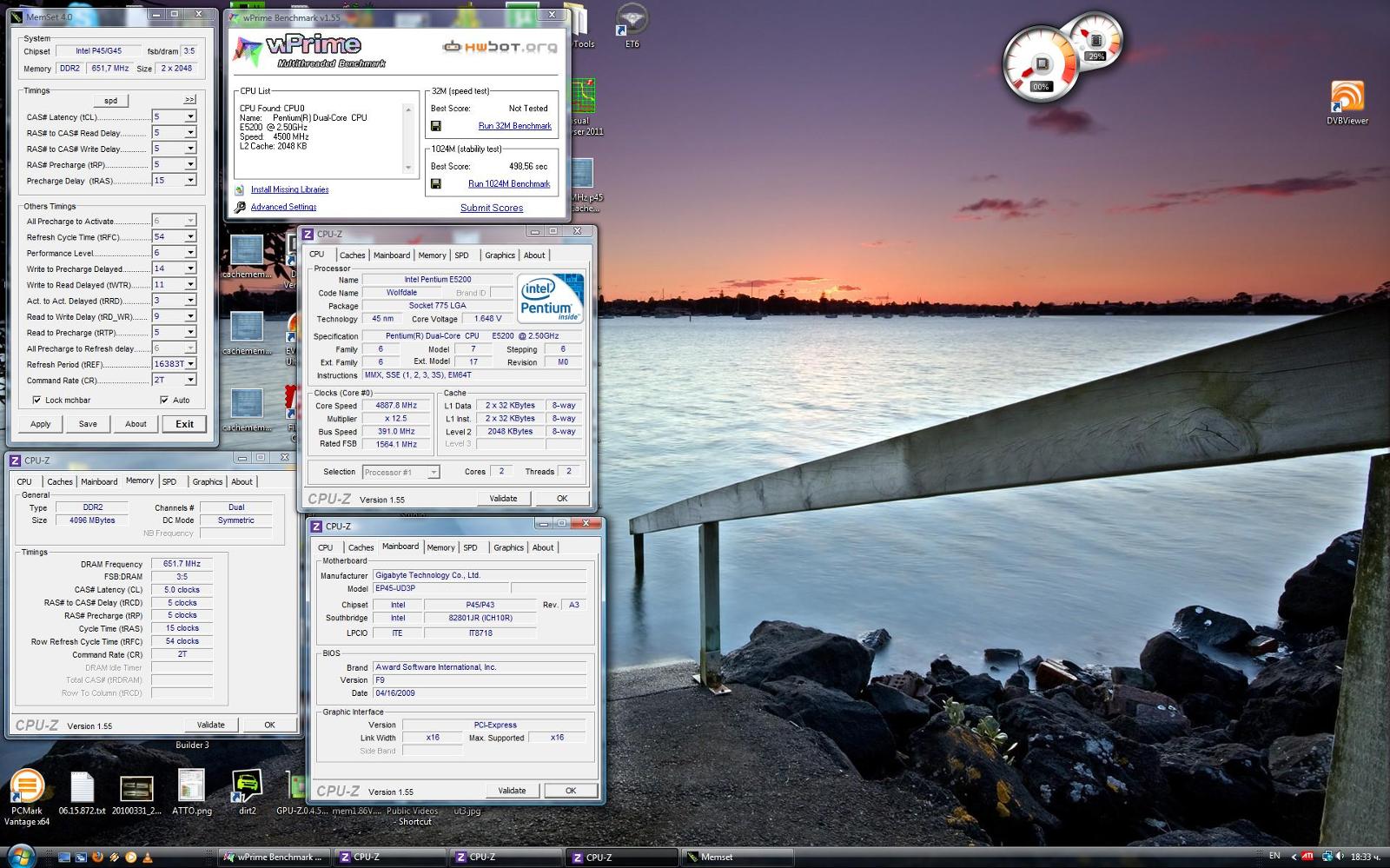The width and height of the screenshot is (1390, 868).
Task: Open the Performance Level dropdown
Action: [190, 253]
